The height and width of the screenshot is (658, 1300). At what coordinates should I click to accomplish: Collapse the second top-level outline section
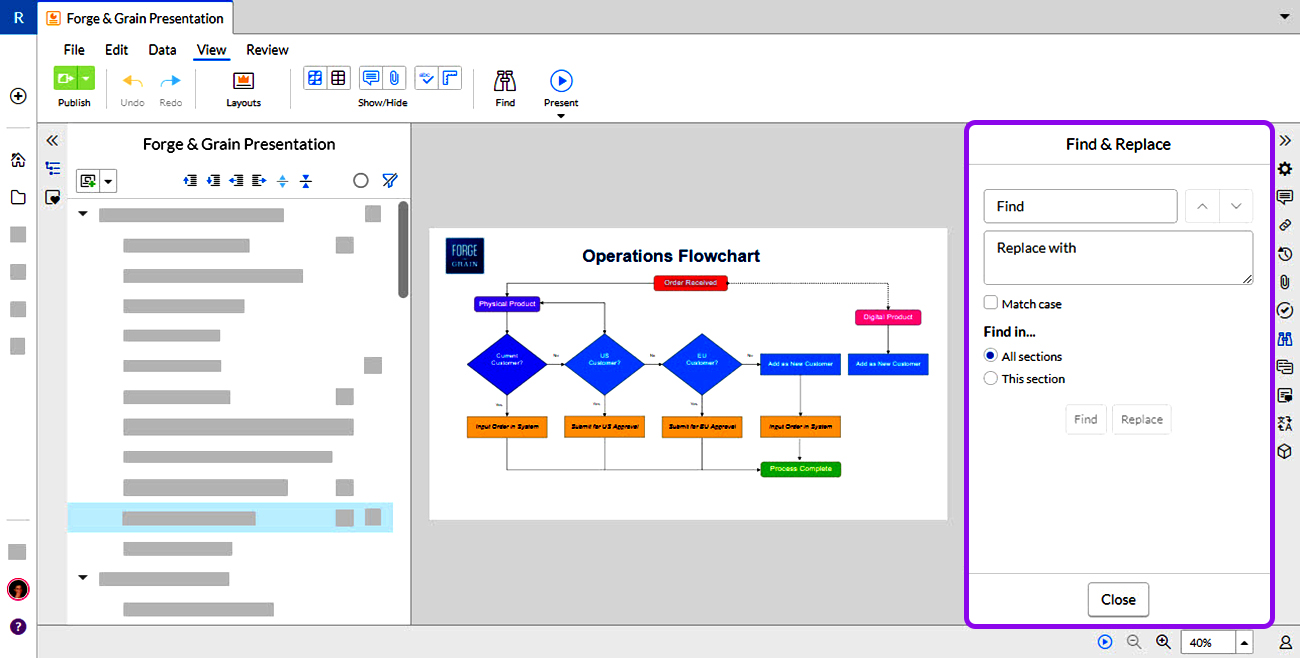[83, 578]
